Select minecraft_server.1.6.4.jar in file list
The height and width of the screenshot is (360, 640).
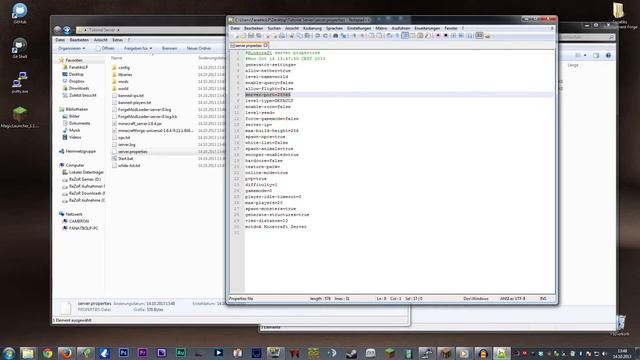pyautogui.click(x=140, y=124)
